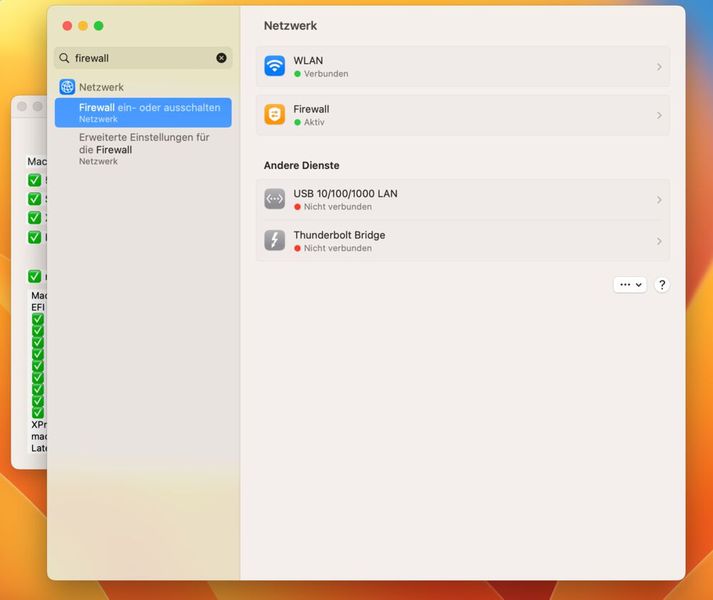Click 'Nicht verbunden' under USB 10/100/1000 LAN

(x=337, y=207)
